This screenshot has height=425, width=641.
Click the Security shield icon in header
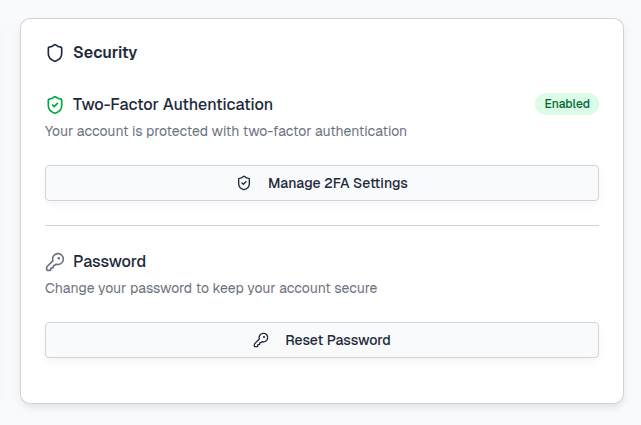click(x=55, y=52)
